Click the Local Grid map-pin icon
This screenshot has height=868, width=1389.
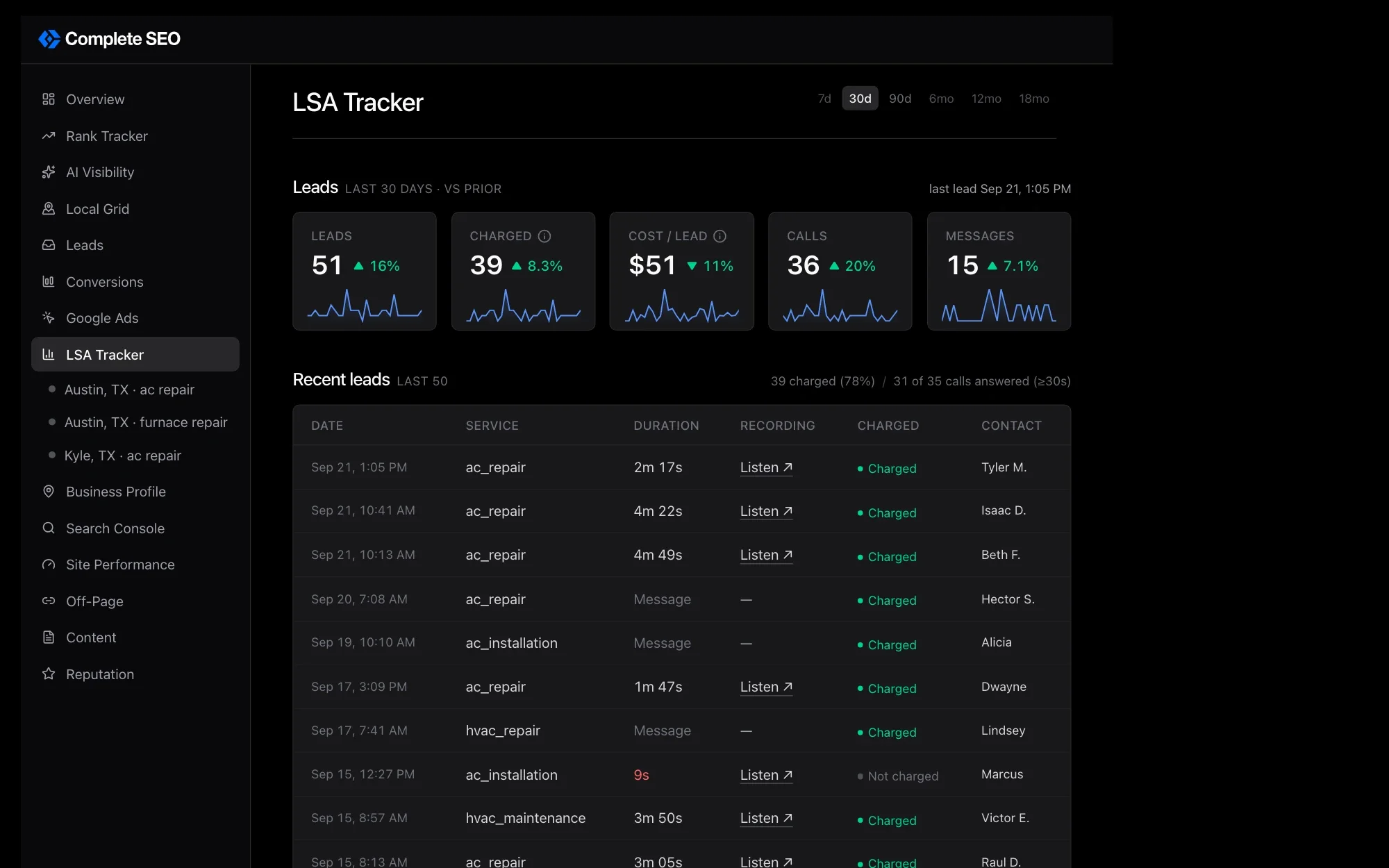(49, 209)
